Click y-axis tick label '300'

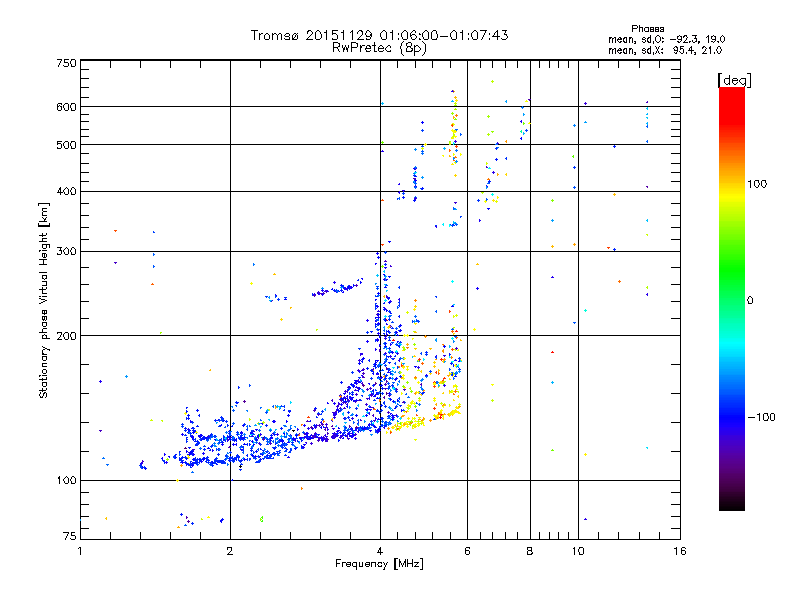(x=66, y=252)
